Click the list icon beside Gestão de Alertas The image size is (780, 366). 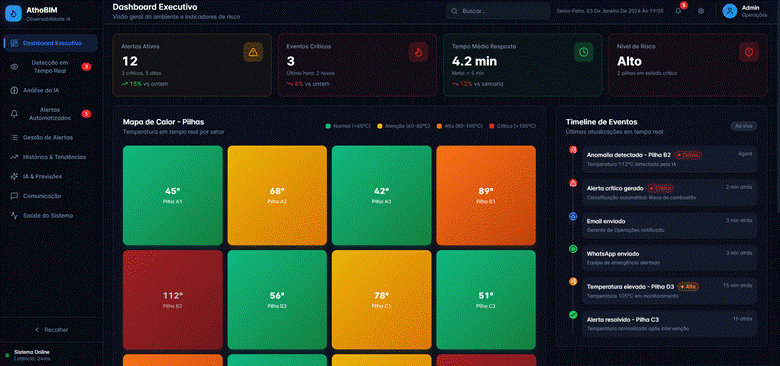(14, 137)
